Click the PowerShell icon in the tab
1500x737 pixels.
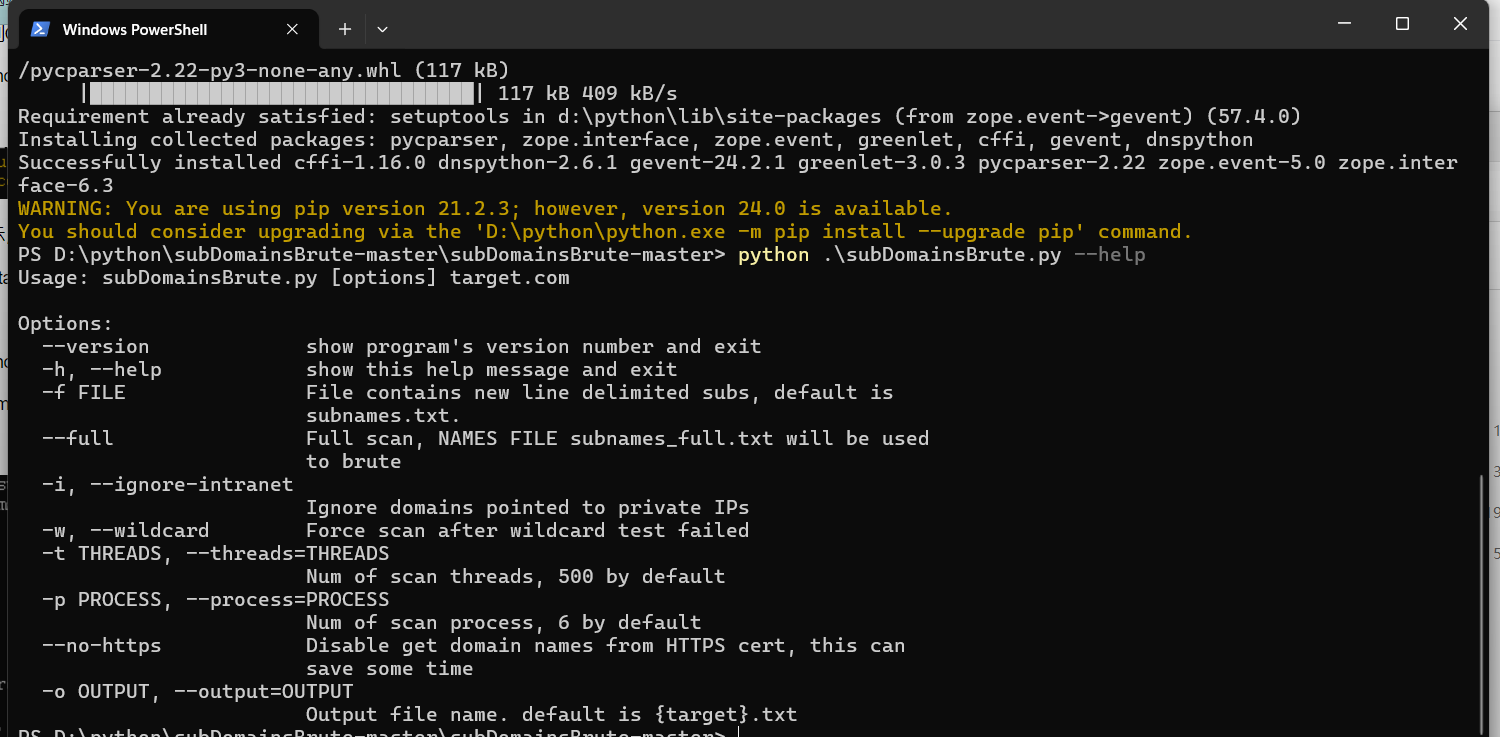click(41, 29)
